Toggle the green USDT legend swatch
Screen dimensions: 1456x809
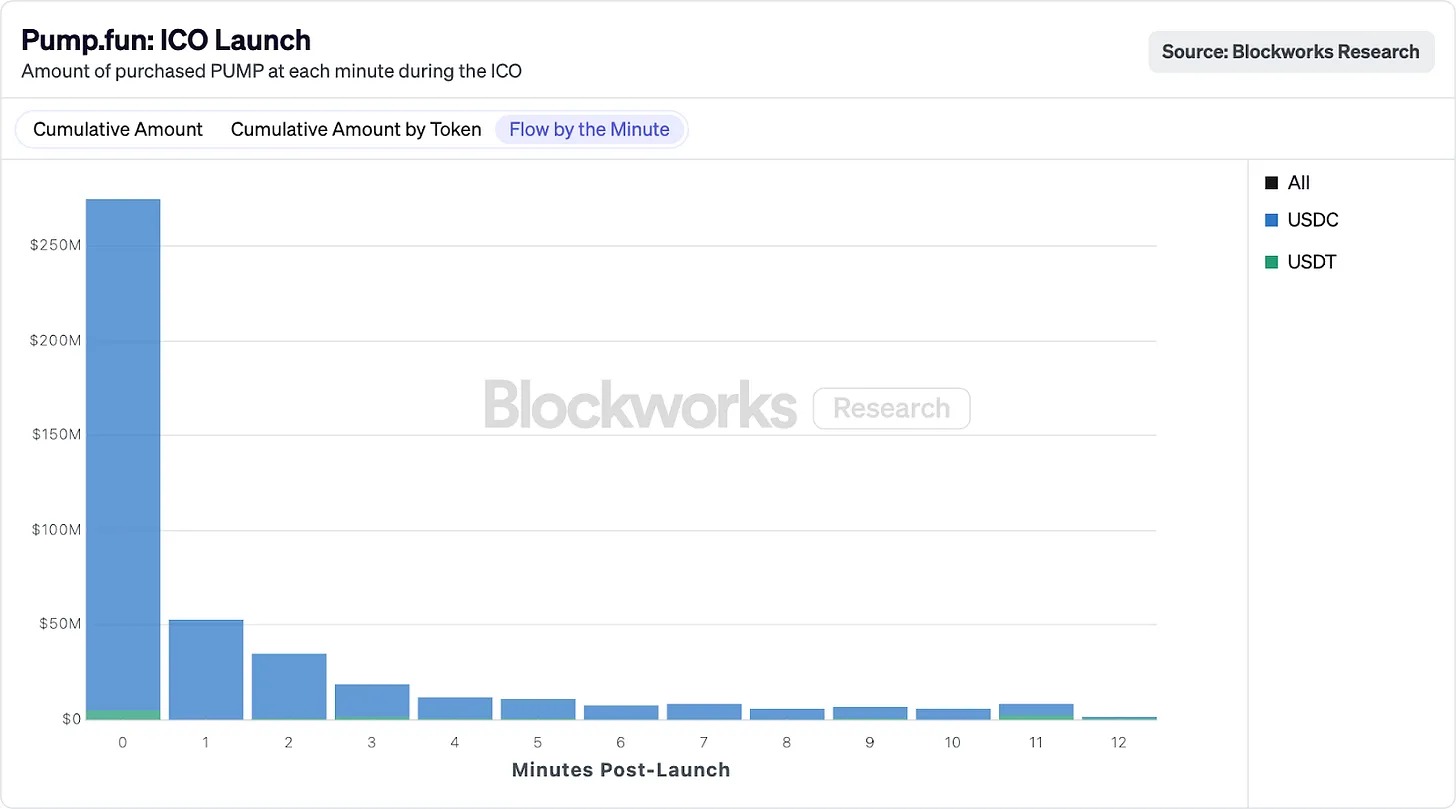pos(1271,262)
